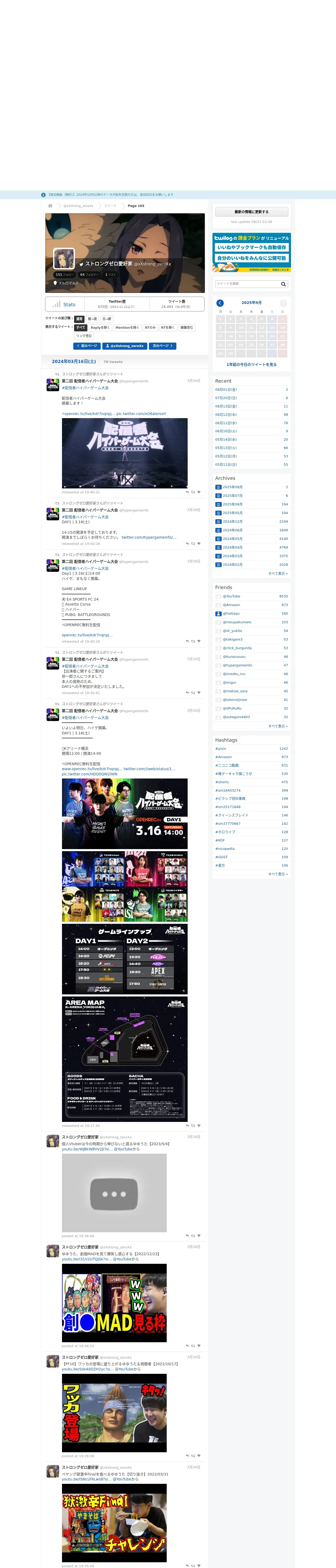336x1568 pixels.
Task: Open the 2024年03月16日(土) date heading
Action: pyautogui.click(x=74, y=362)
